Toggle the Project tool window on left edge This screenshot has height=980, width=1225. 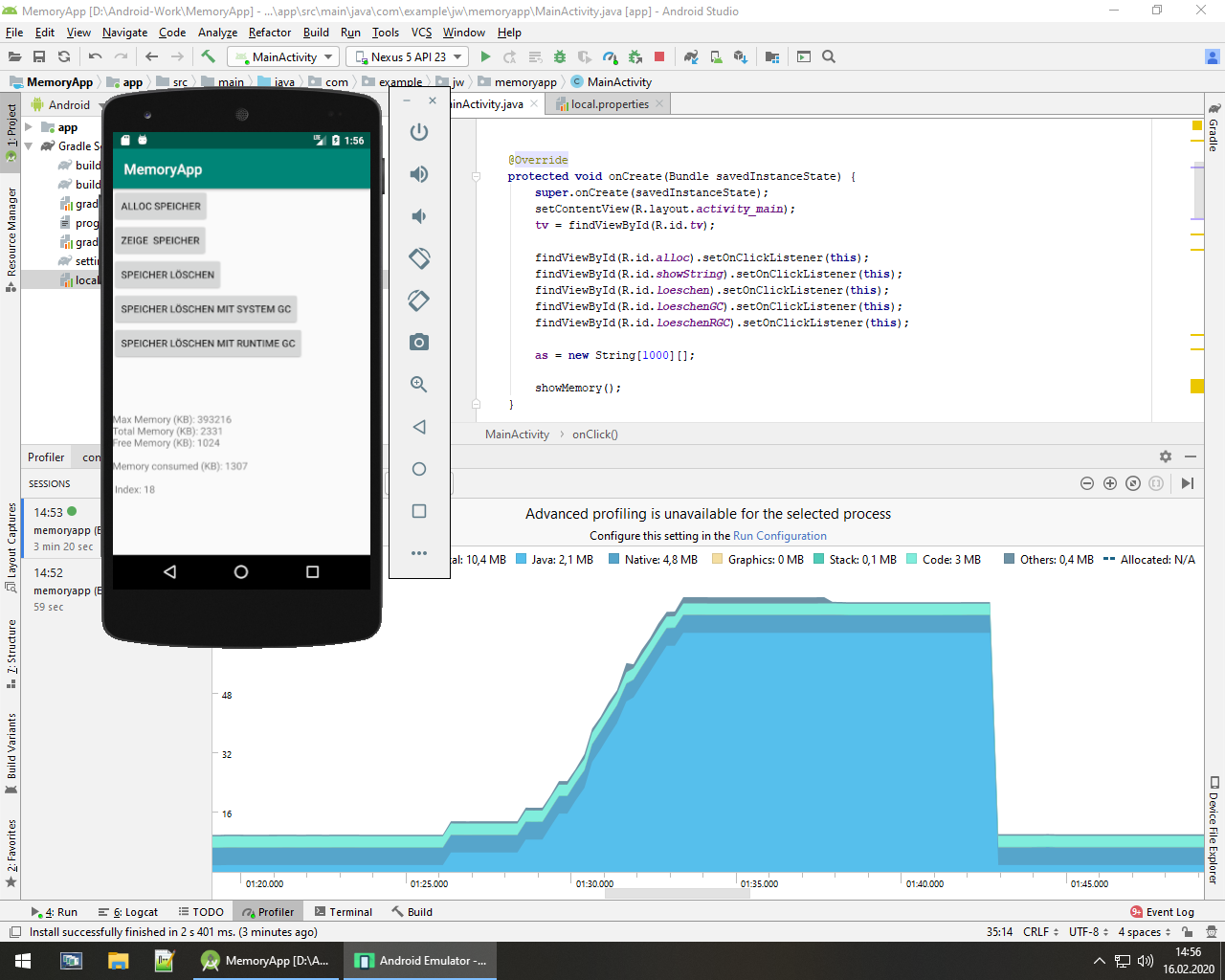[x=11, y=129]
